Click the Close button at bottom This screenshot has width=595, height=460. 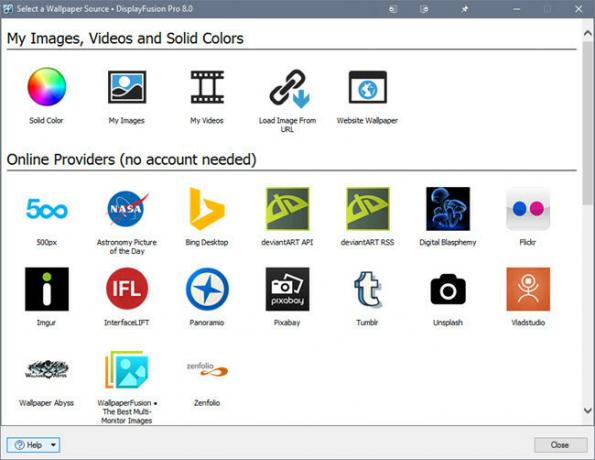tap(560, 445)
